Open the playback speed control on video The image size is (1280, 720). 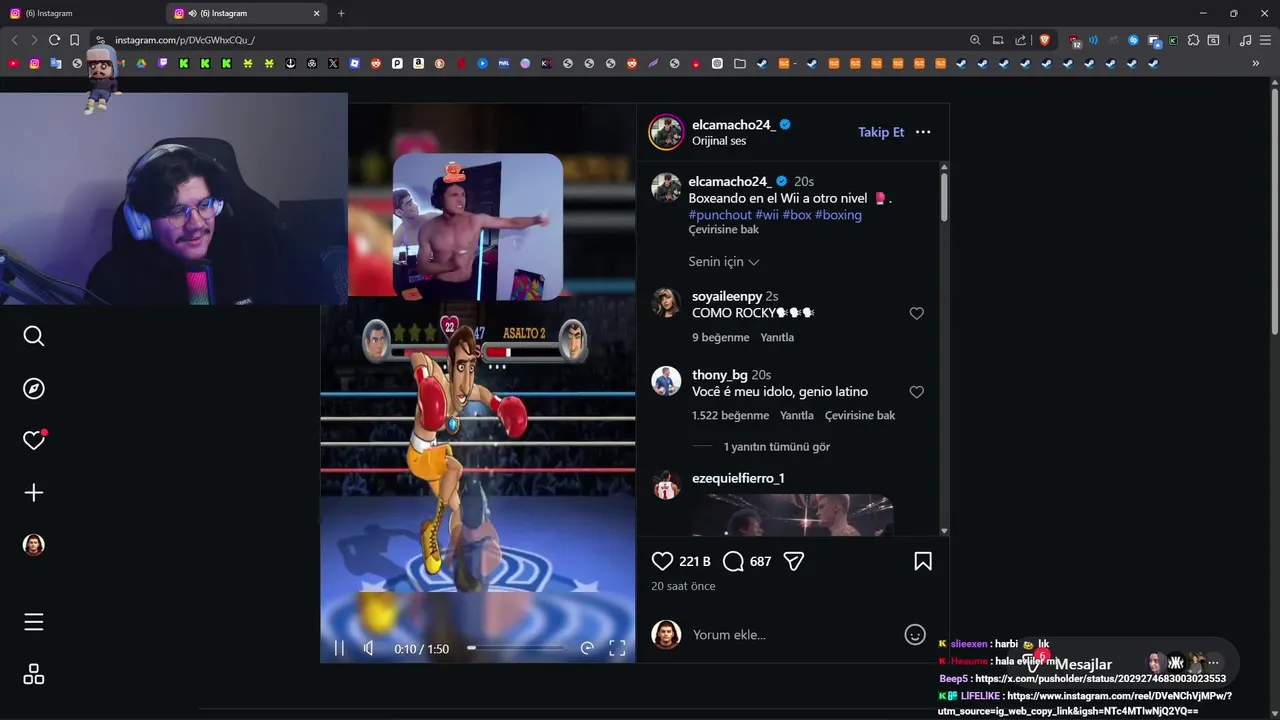coord(587,648)
